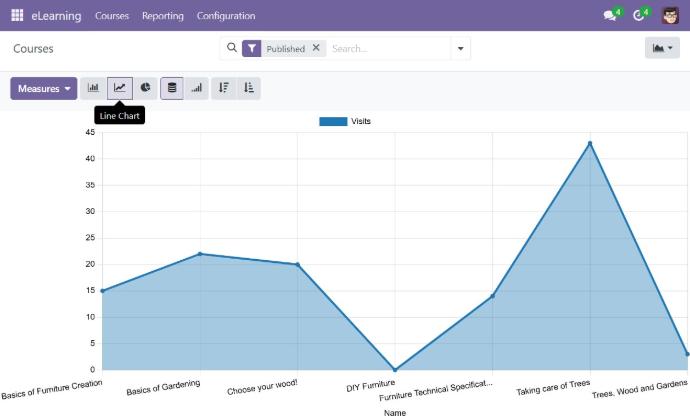Open the Courses menu
Viewport: 690px width, 418px height.
click(112, 16)
